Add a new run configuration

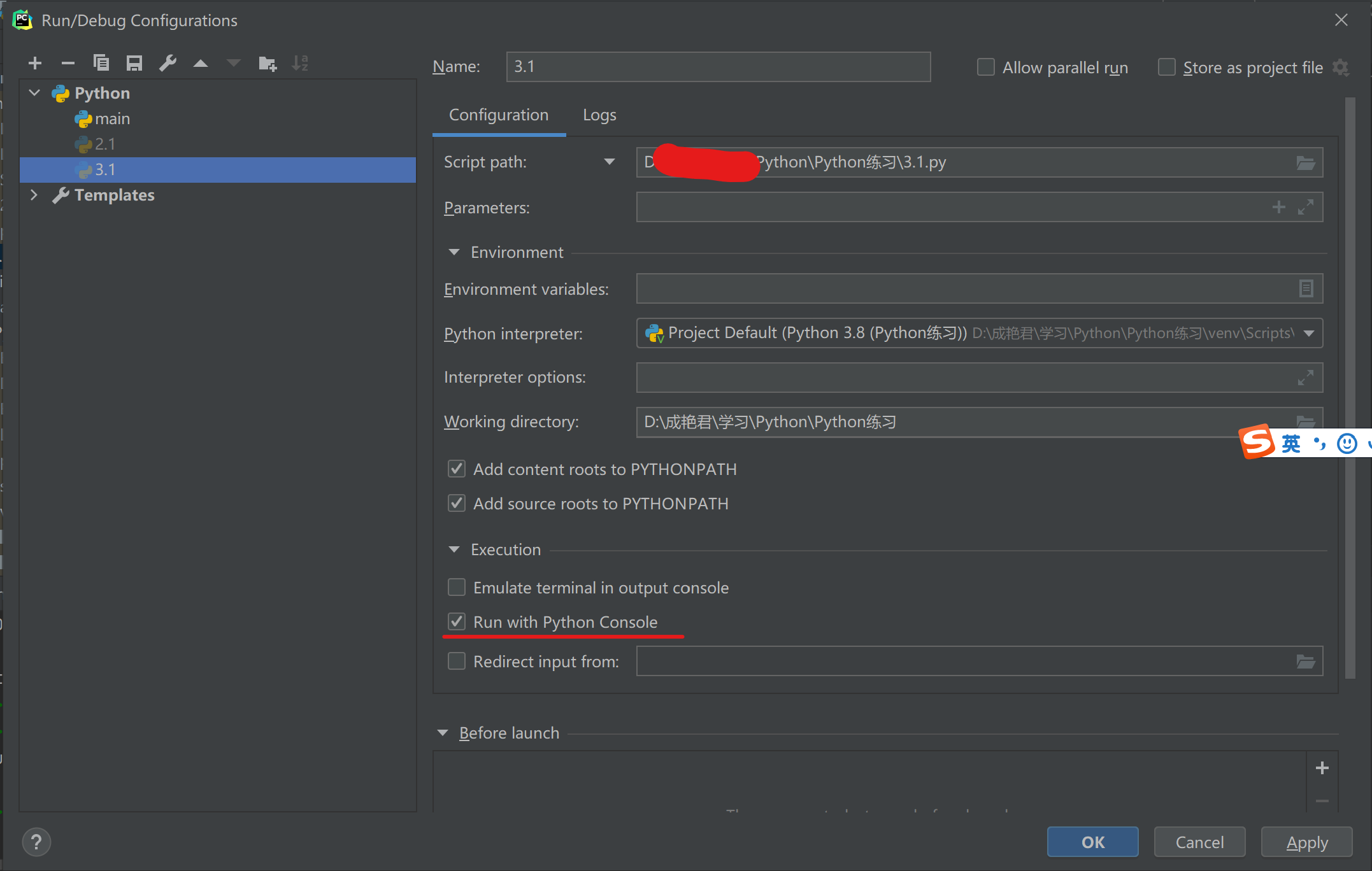(35, 63)
